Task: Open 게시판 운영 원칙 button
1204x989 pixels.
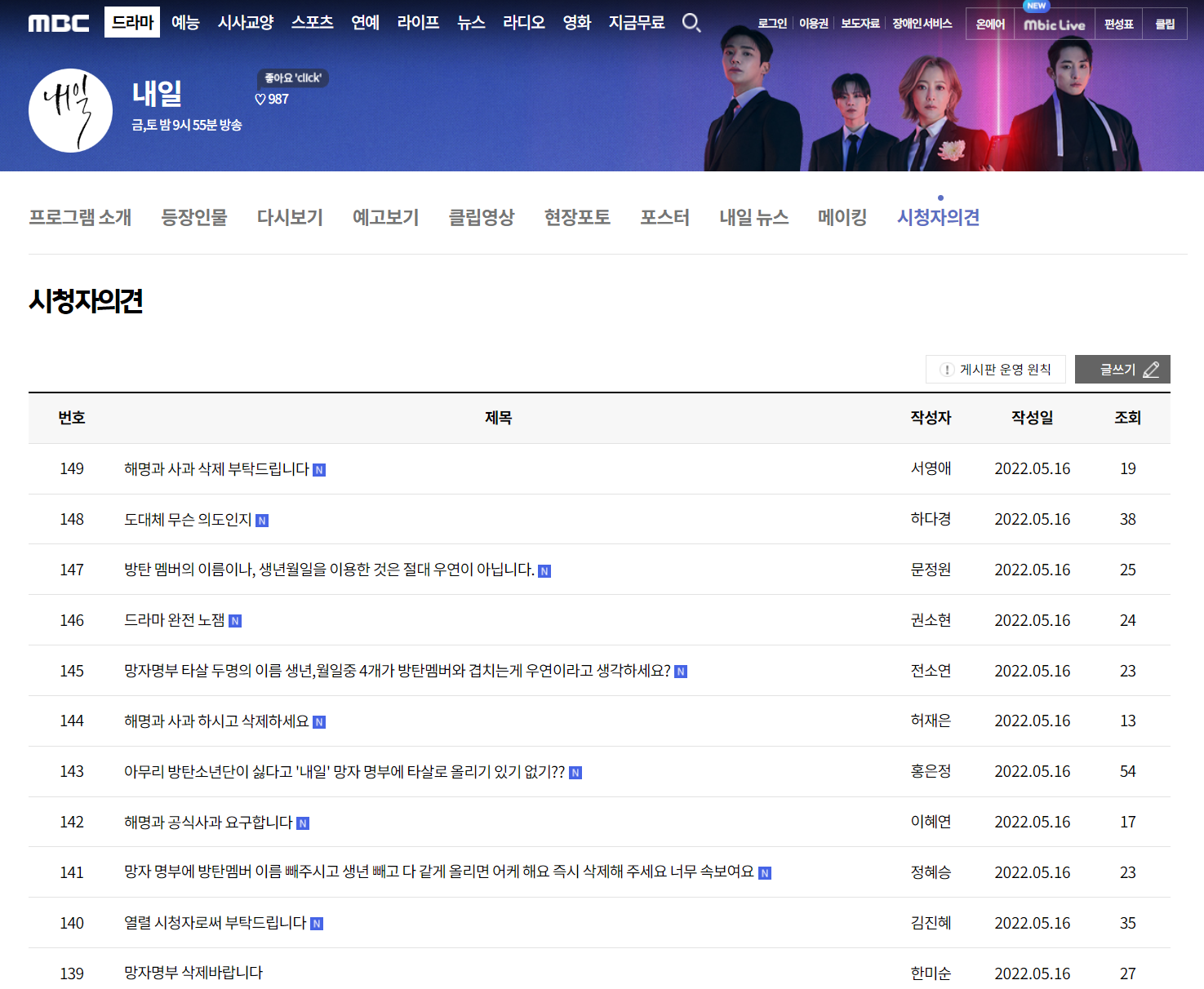Action: pyautogui.click(x=996, y=370)
